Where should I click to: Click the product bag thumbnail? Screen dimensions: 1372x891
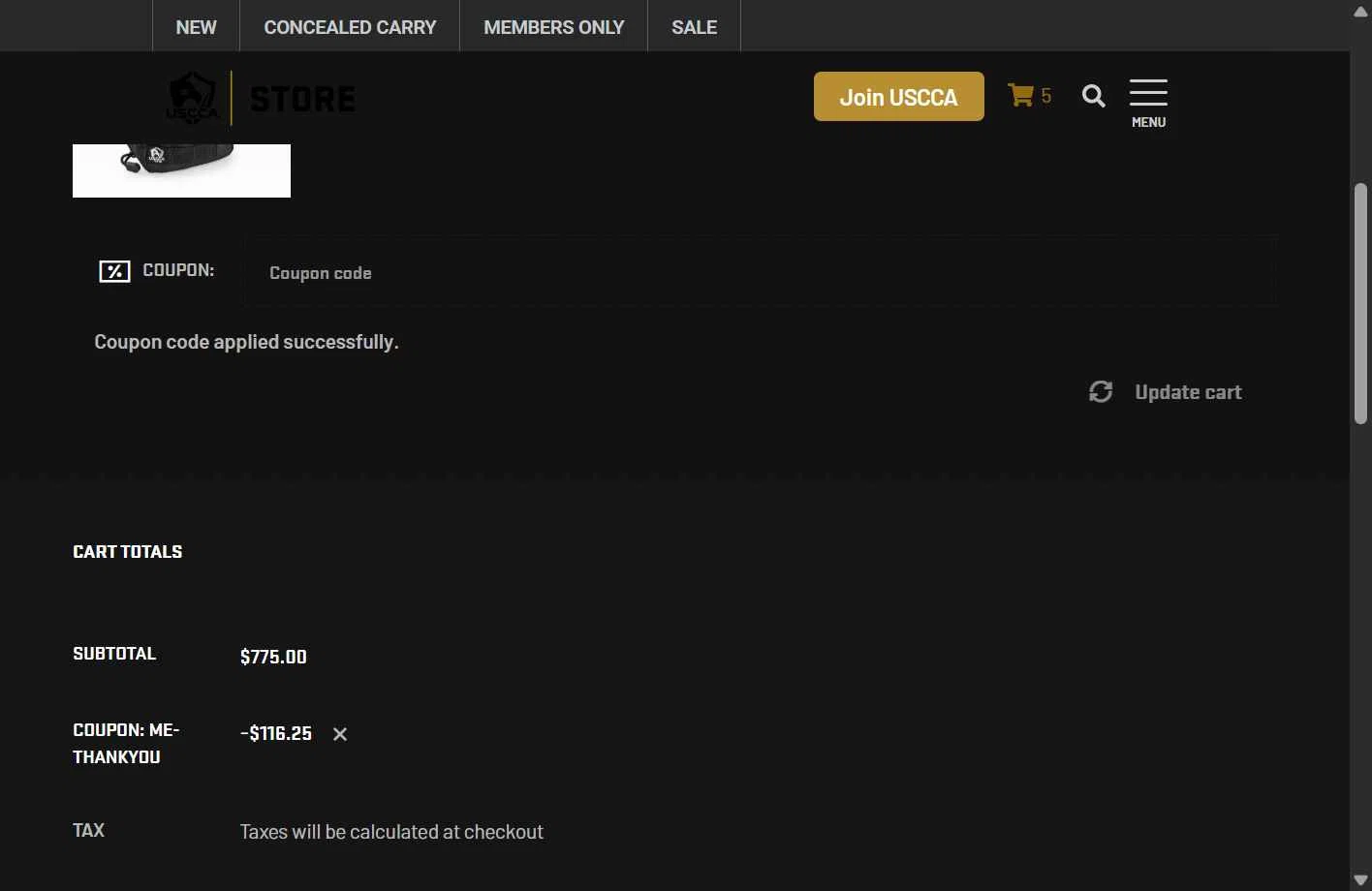(181, 170)
